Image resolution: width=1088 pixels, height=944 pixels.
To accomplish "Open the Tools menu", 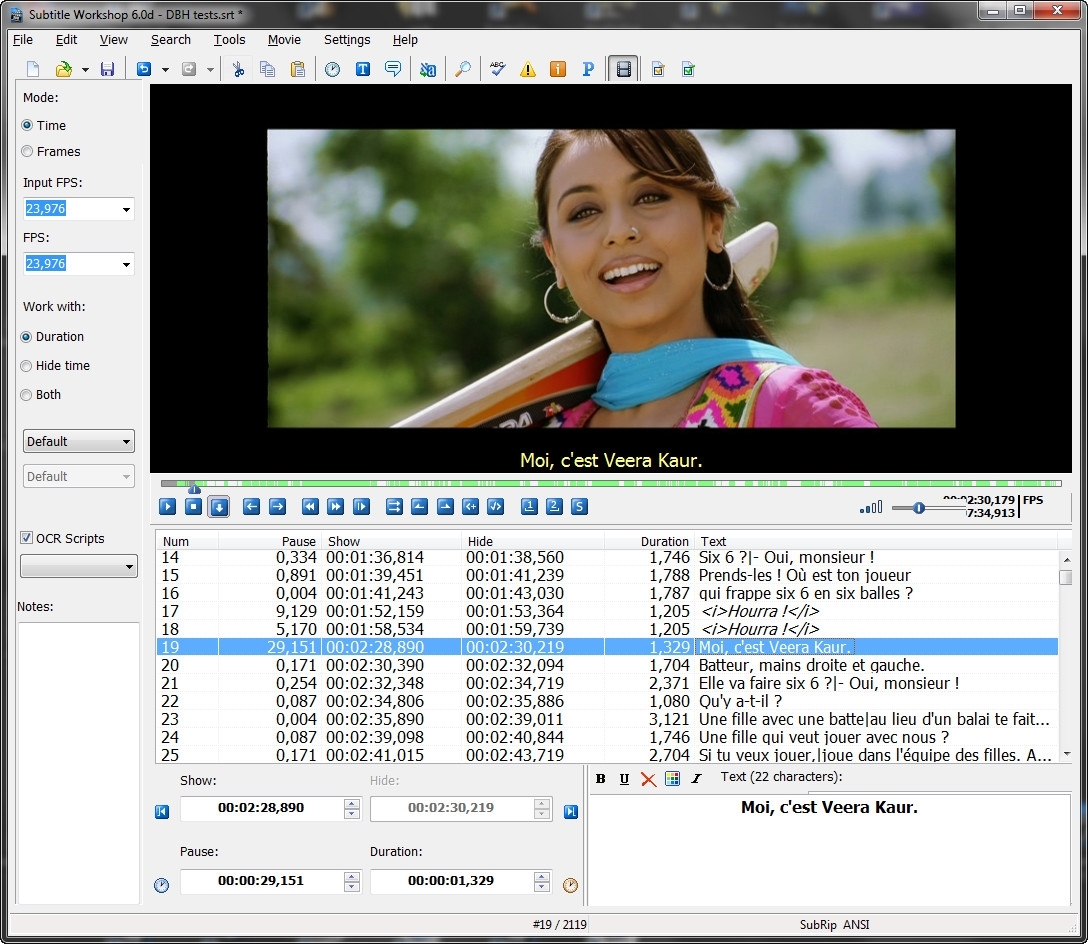I will [x=229, y=40].
